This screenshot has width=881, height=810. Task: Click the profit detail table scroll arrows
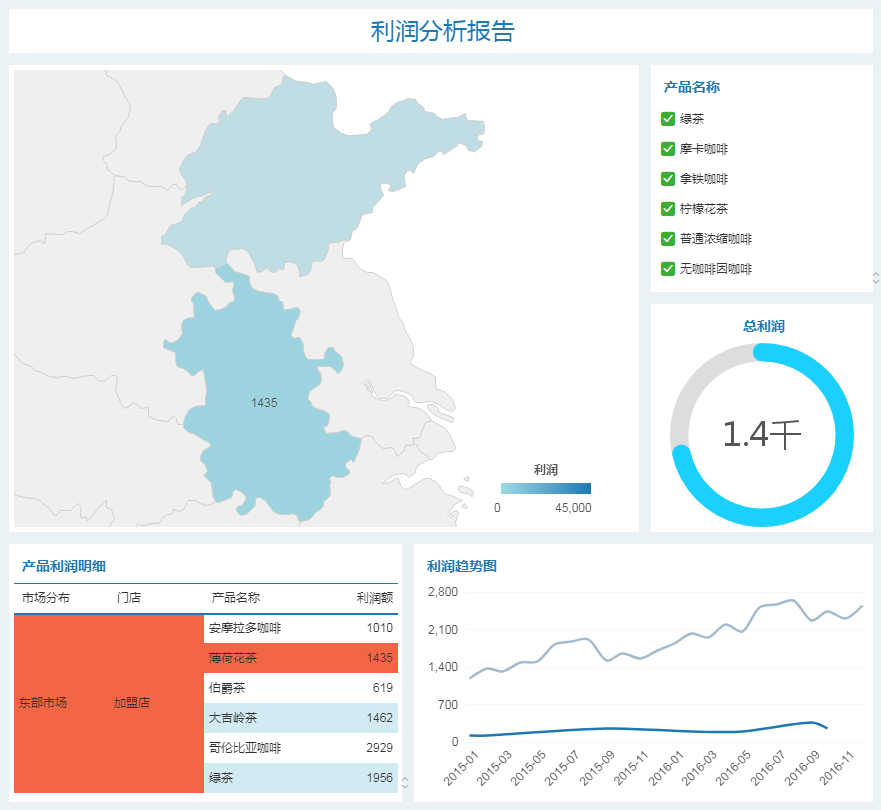405,782
